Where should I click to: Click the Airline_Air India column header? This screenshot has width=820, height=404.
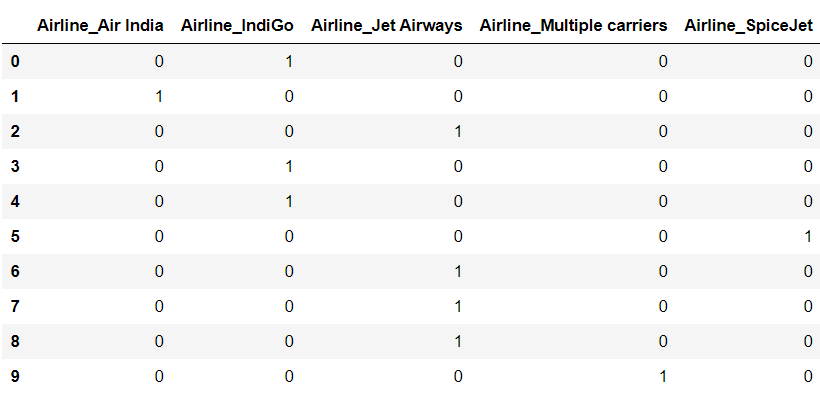(100, 26)
